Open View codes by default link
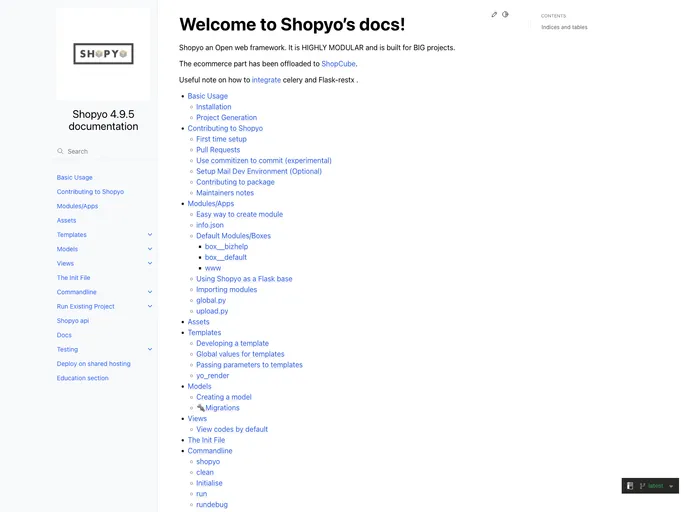The image size is (688, 512). point(232,429)
